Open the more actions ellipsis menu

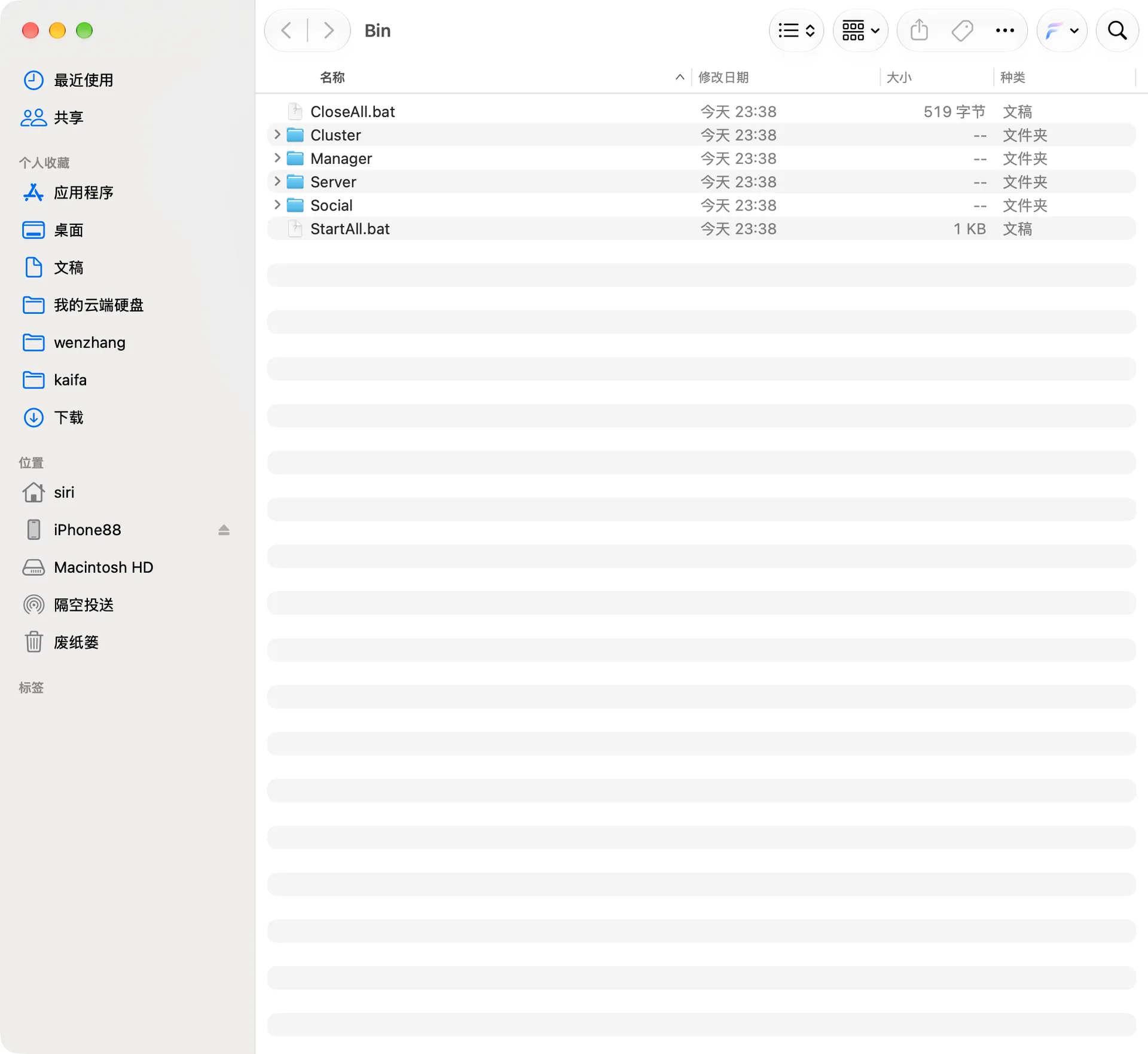click(x=1005, y=30)
